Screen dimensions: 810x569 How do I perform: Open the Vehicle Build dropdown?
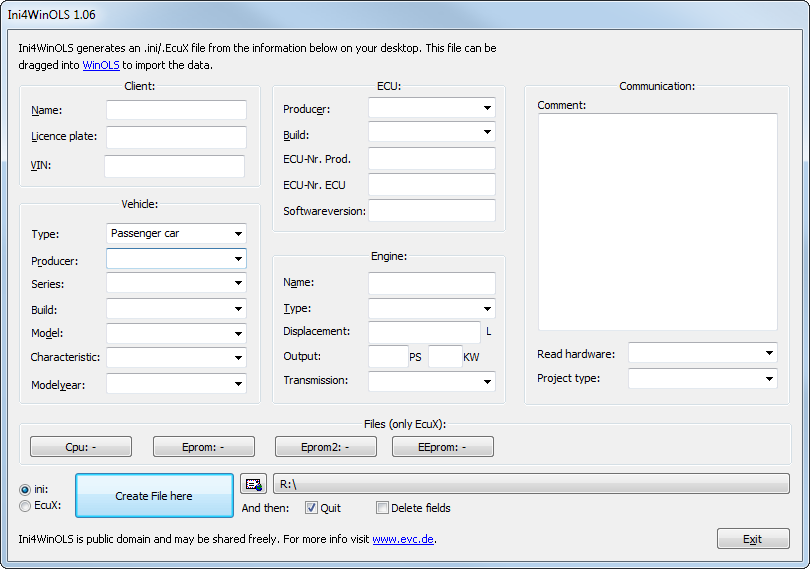(176, 309)
